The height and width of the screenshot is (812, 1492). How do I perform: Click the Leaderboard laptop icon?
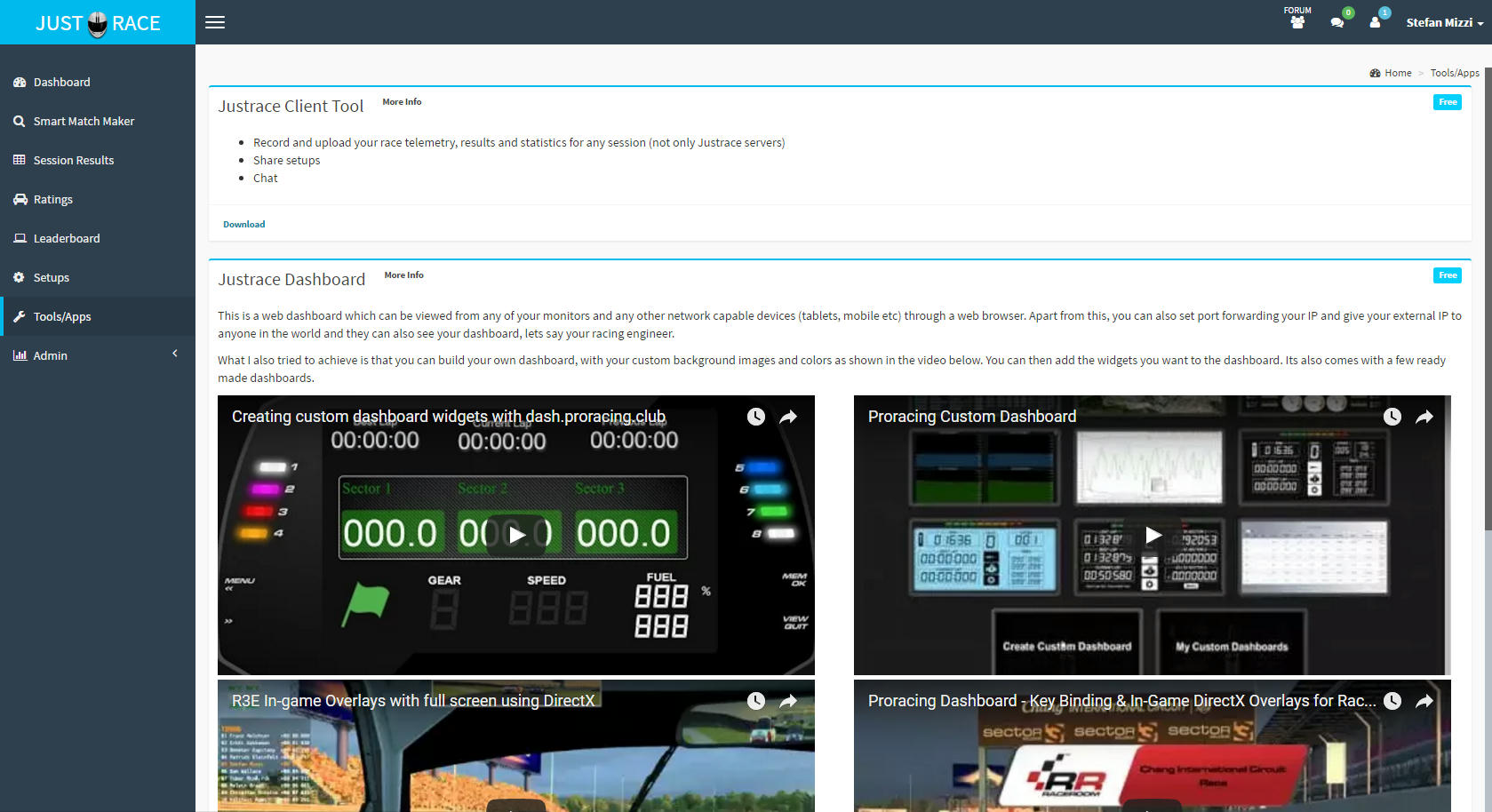click(20, 238)
